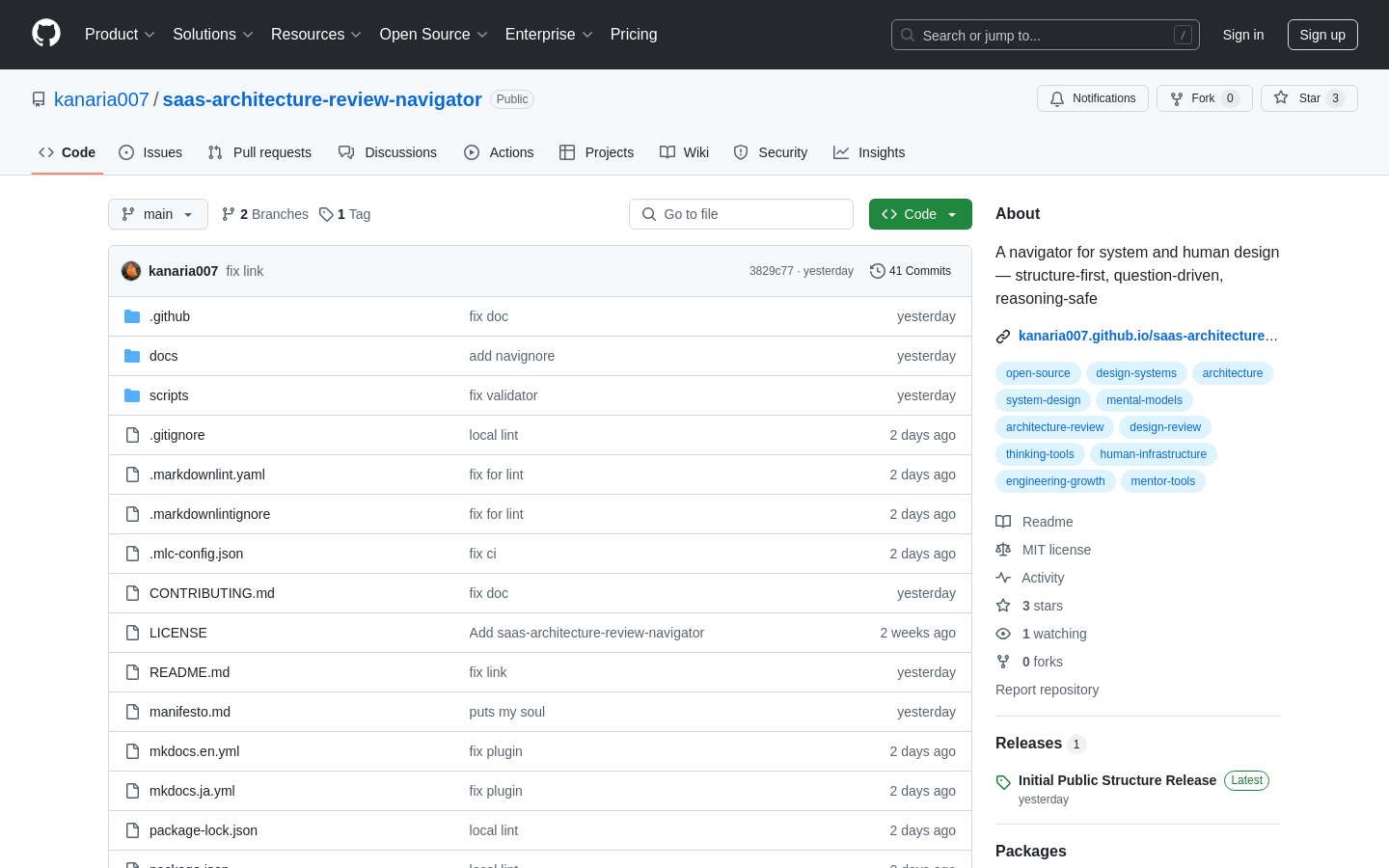Open the 41 Commits history
The image size is (1389, 868).
coord(911,271)
